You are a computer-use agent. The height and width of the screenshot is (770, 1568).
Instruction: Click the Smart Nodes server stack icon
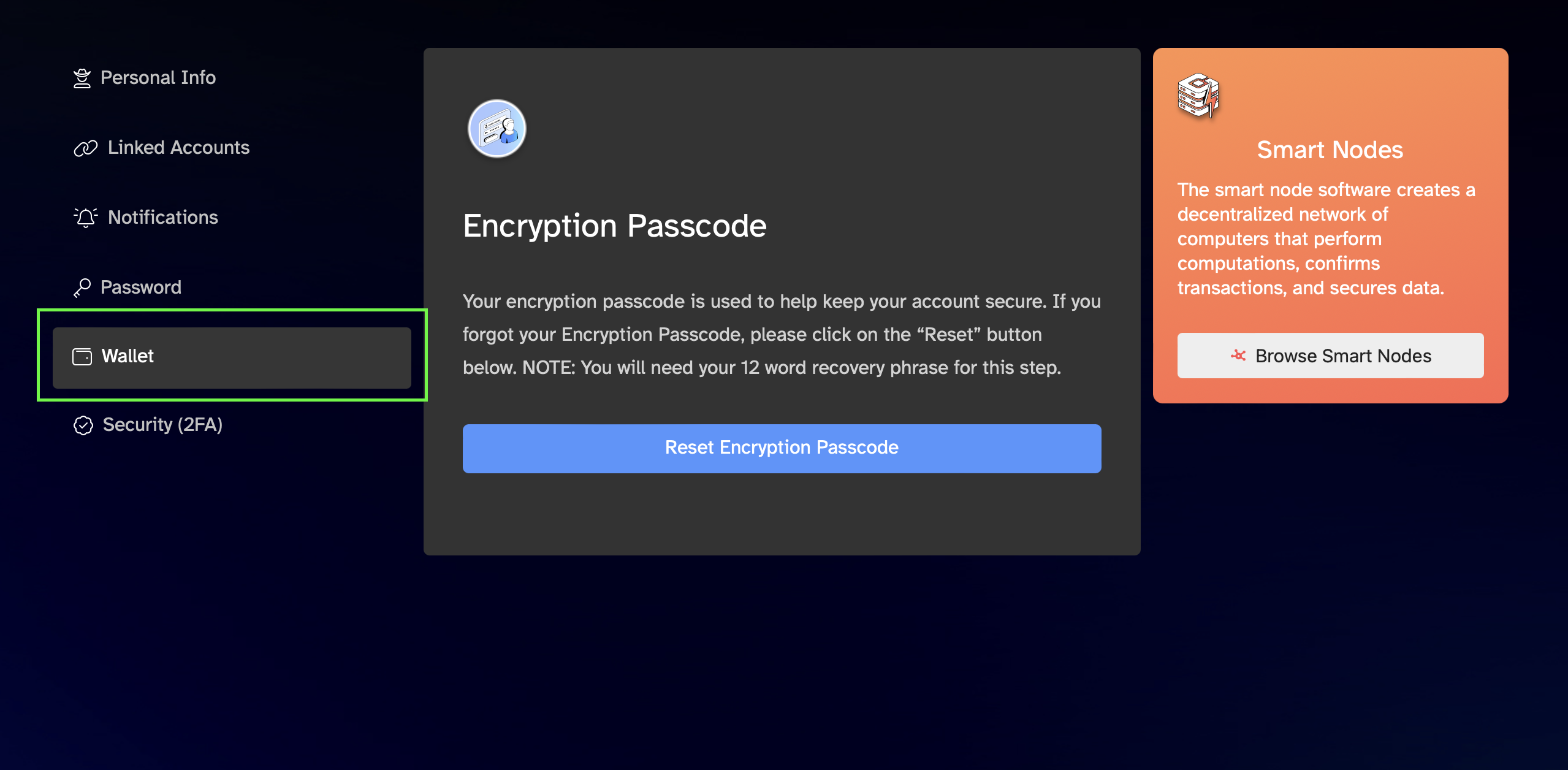pyautogui.click(x=1198, y=96)
